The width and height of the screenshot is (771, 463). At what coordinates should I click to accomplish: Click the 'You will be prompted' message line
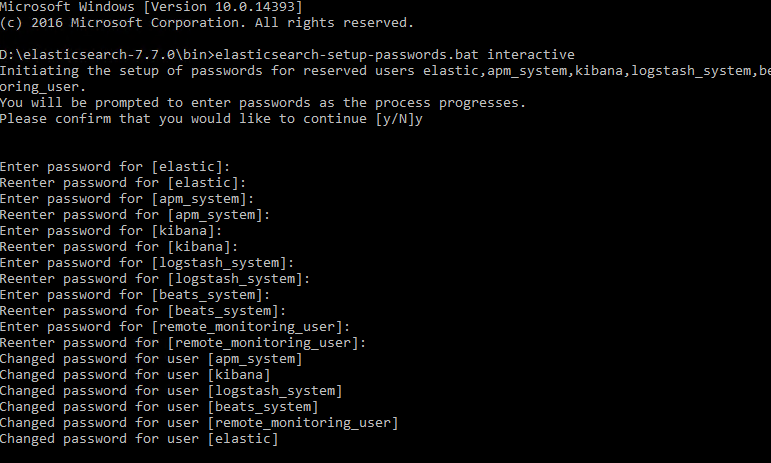tap(263, 103)
